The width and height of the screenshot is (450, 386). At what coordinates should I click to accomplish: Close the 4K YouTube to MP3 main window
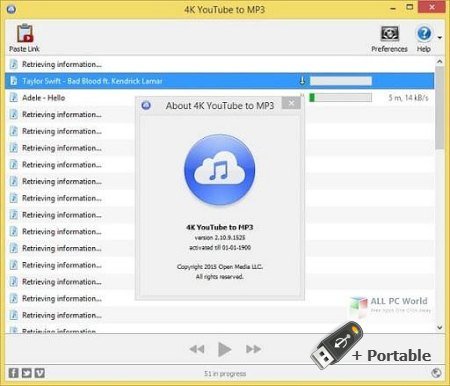pos(432,7)
